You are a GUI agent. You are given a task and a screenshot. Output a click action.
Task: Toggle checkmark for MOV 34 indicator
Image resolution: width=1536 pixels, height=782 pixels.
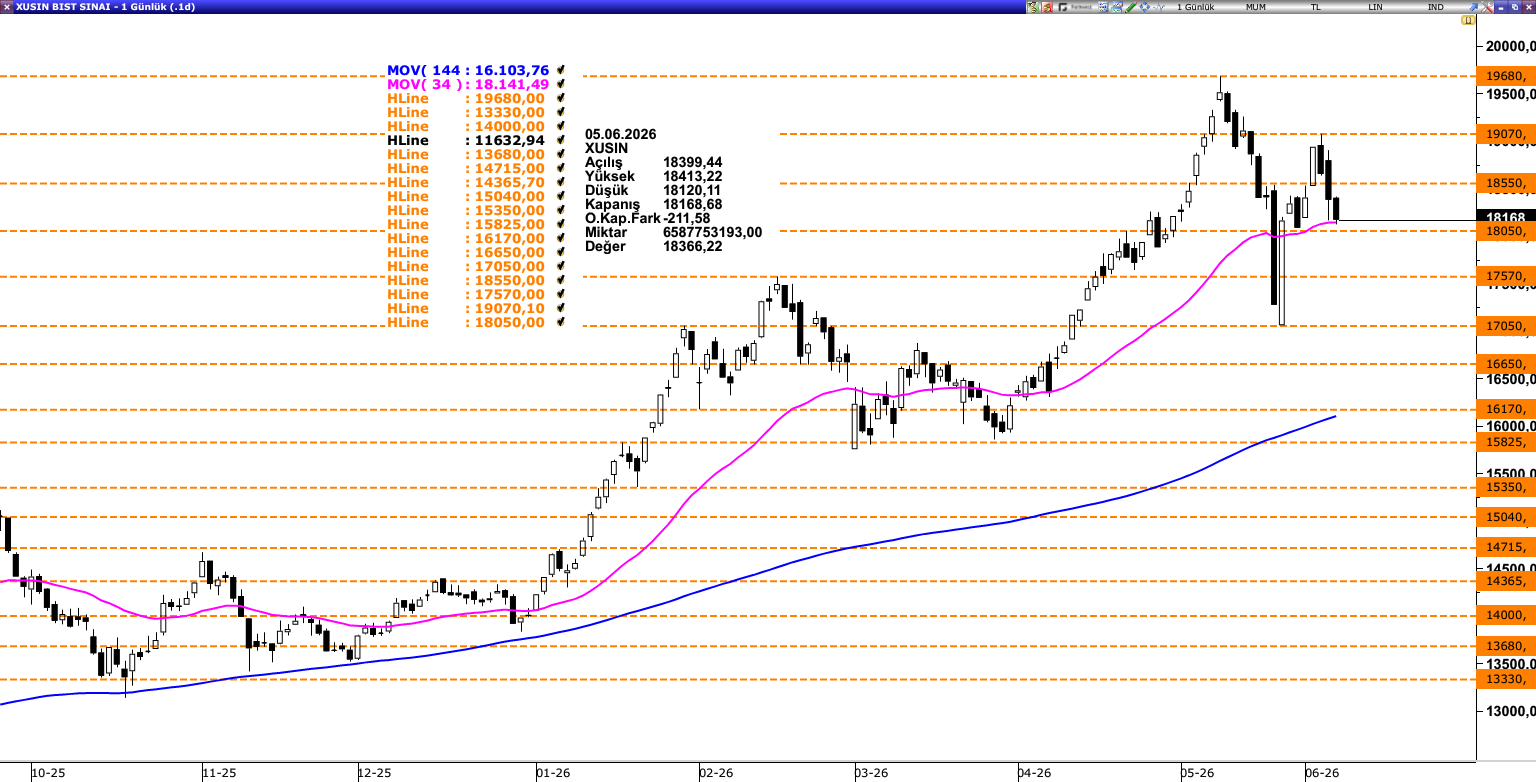coord(561,84)
